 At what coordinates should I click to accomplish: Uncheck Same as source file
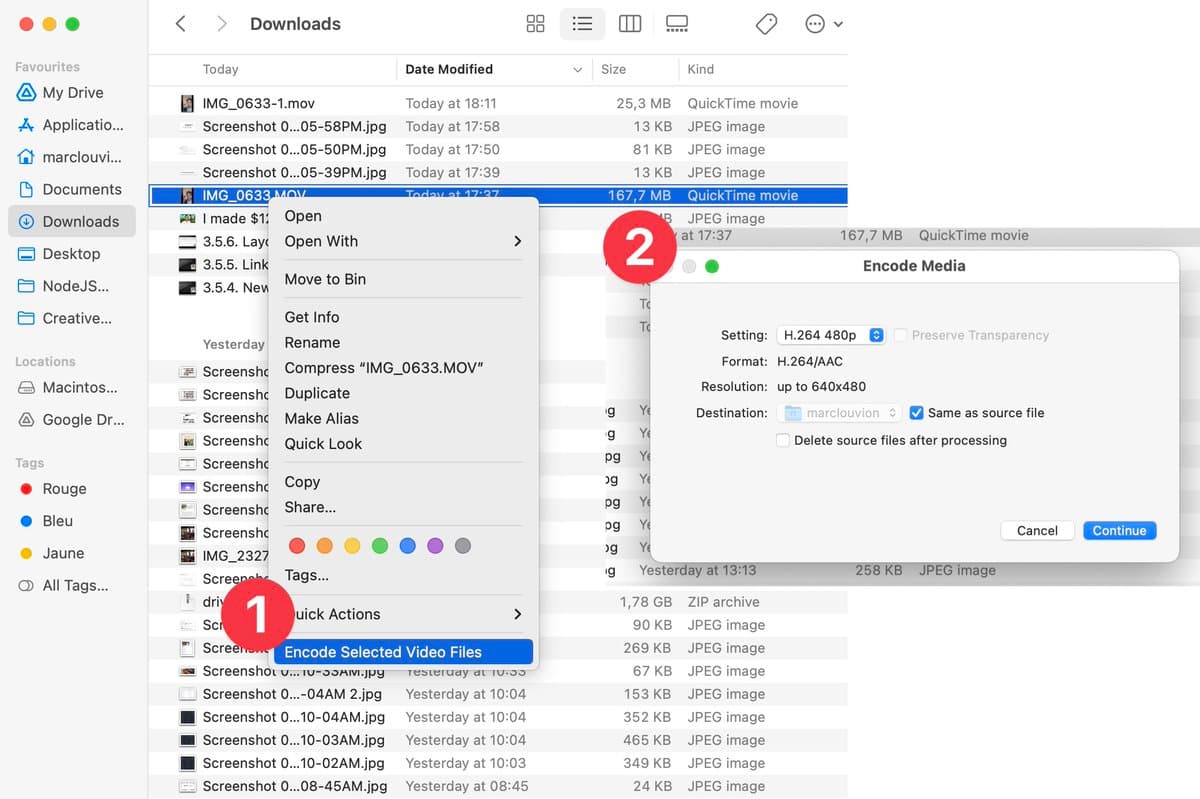917,413
